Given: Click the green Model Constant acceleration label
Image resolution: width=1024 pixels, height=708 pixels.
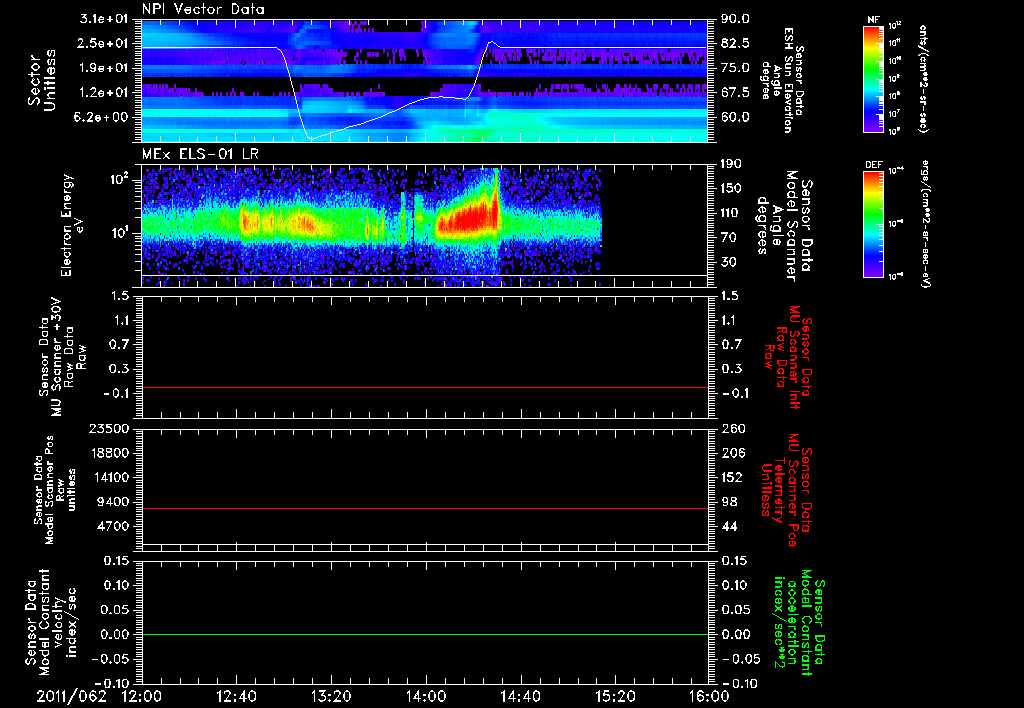Looking at the screenshot, I should point(799,624).
